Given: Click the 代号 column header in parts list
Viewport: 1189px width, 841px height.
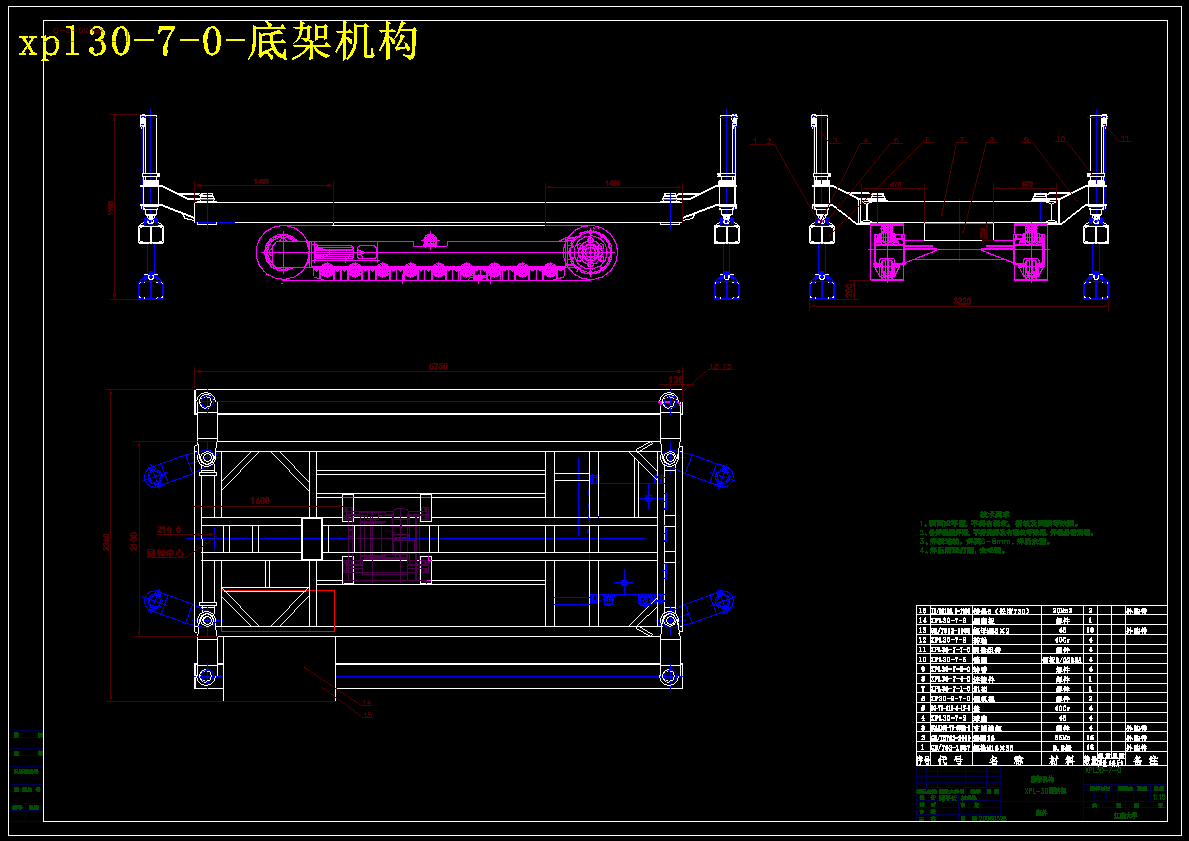Looking at the screenshot, I should tap(950, 759).
